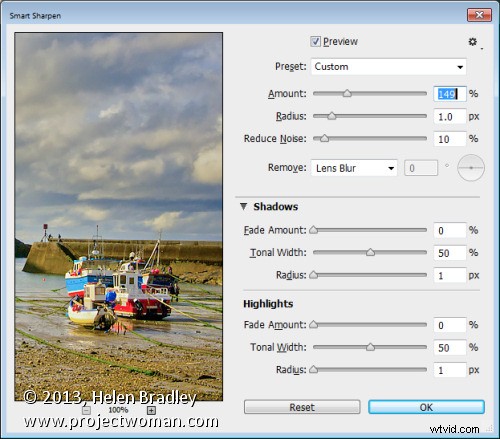This screenshot has width=500, height=439.
Task: Click the Shadows Radius slider thumb
Action: pyautogui.click(x=313, y=275)
